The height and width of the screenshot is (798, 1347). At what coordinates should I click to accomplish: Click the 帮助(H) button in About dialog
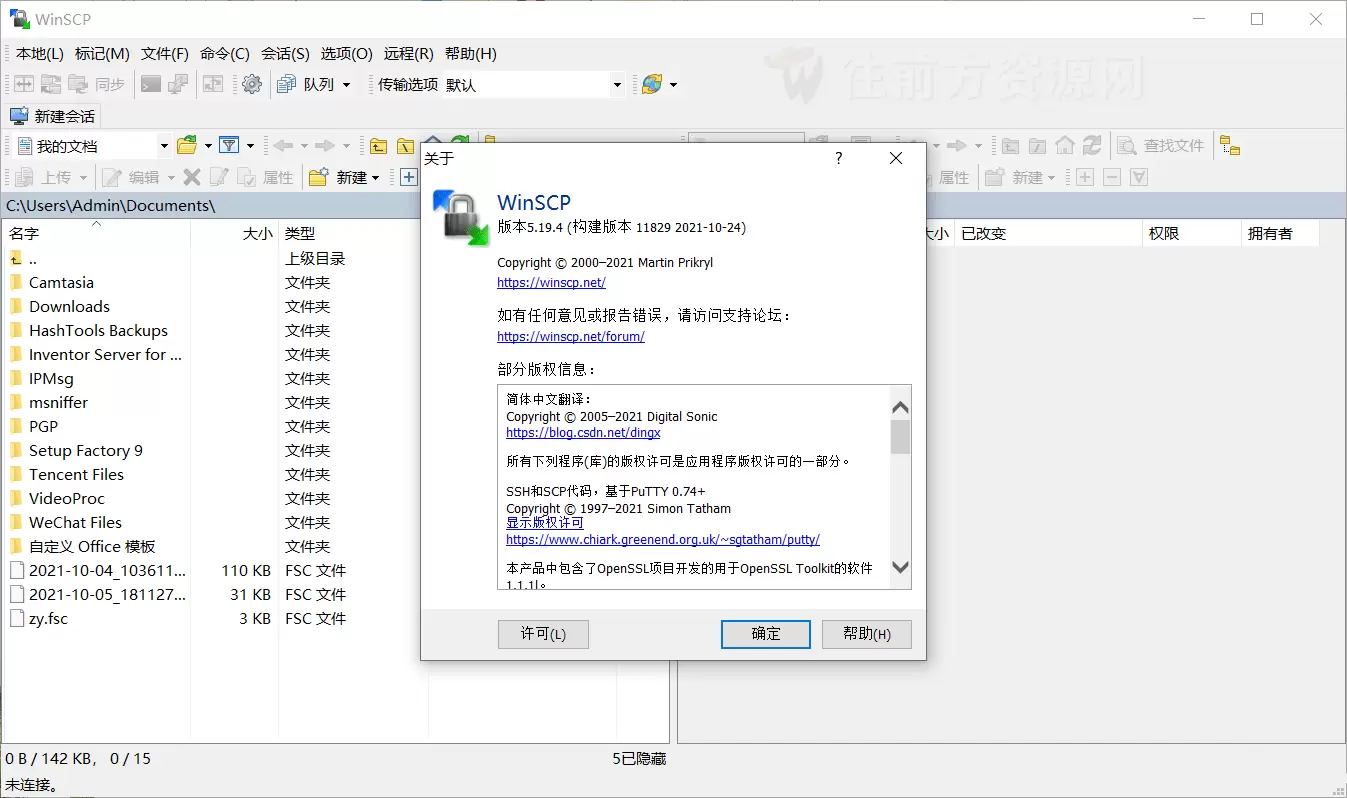[867, 634]
